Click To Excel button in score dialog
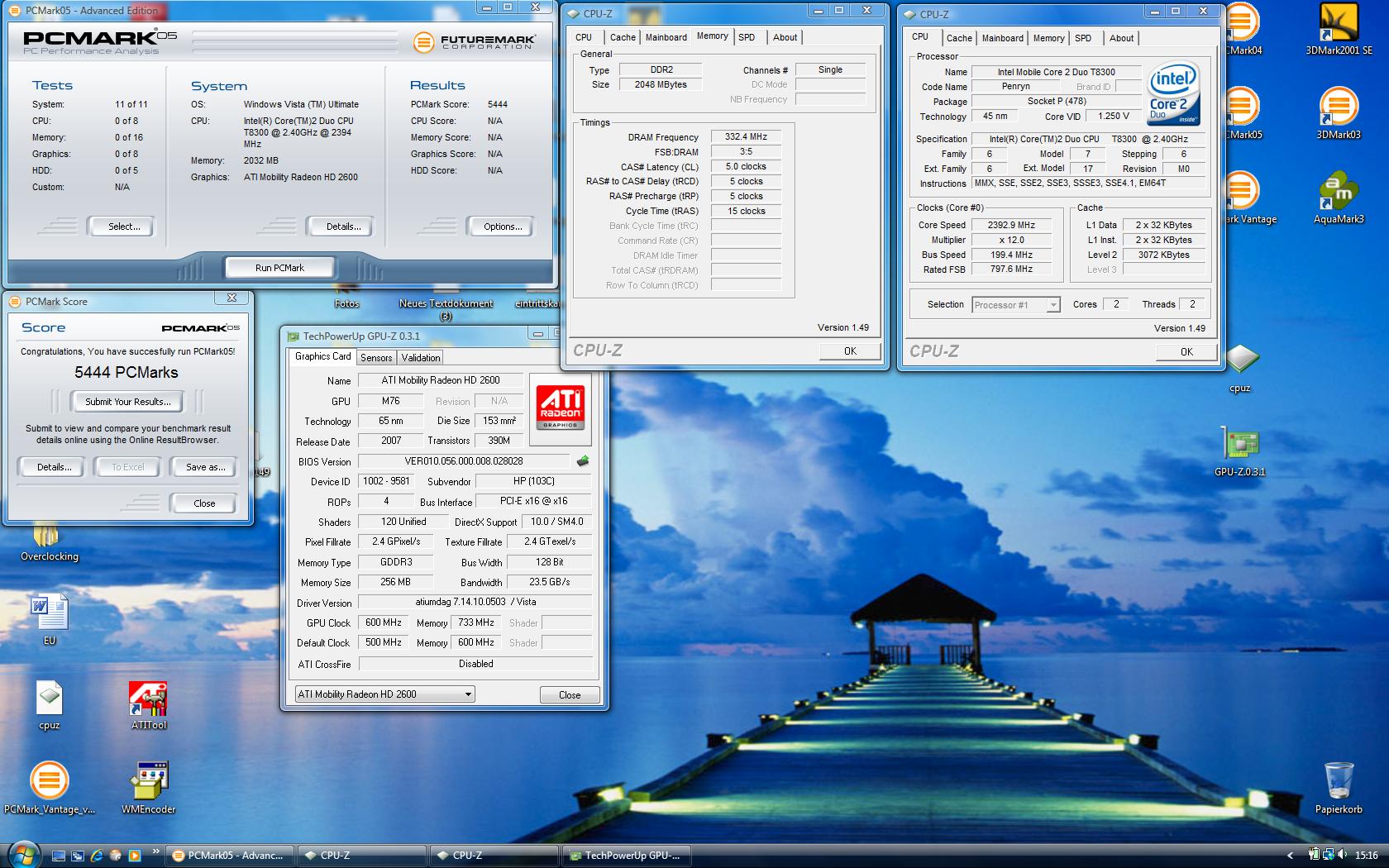1389x868 pixels. point(128,467)
